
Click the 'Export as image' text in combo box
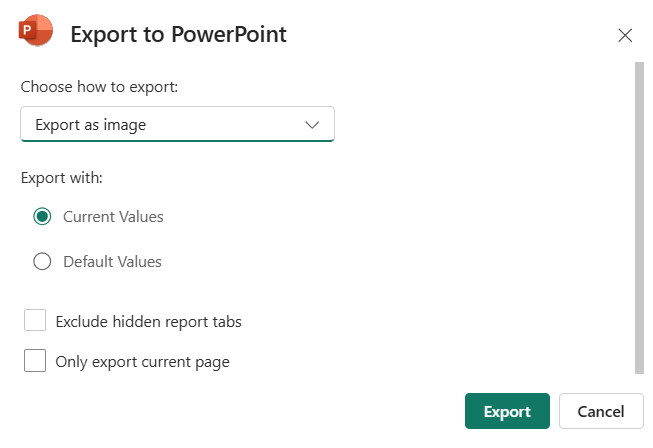[90, 125]
